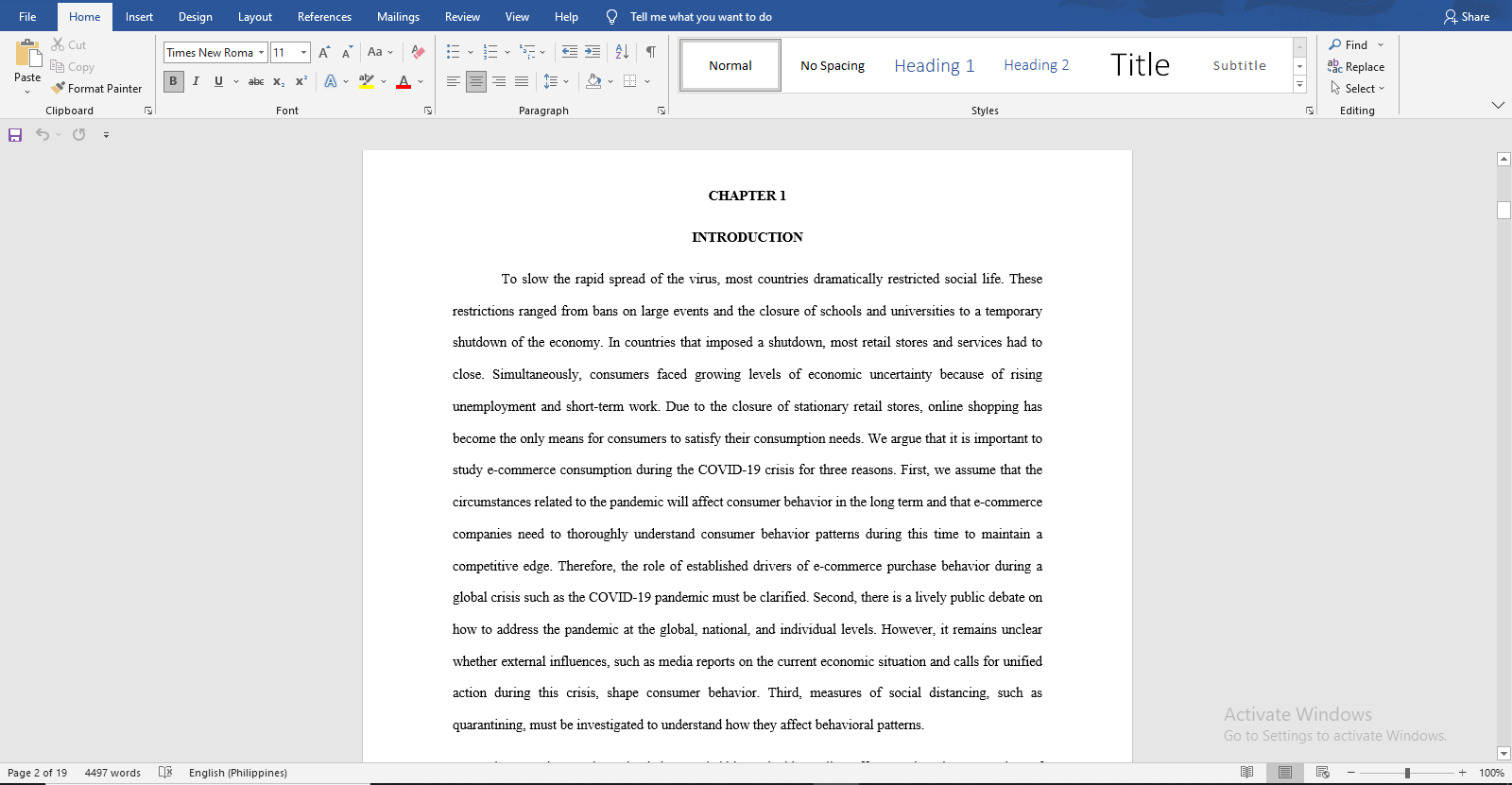Toggle Justify alignment
Image resolution: width=1512 pixels, height=785 pixels.
point(522,81)
